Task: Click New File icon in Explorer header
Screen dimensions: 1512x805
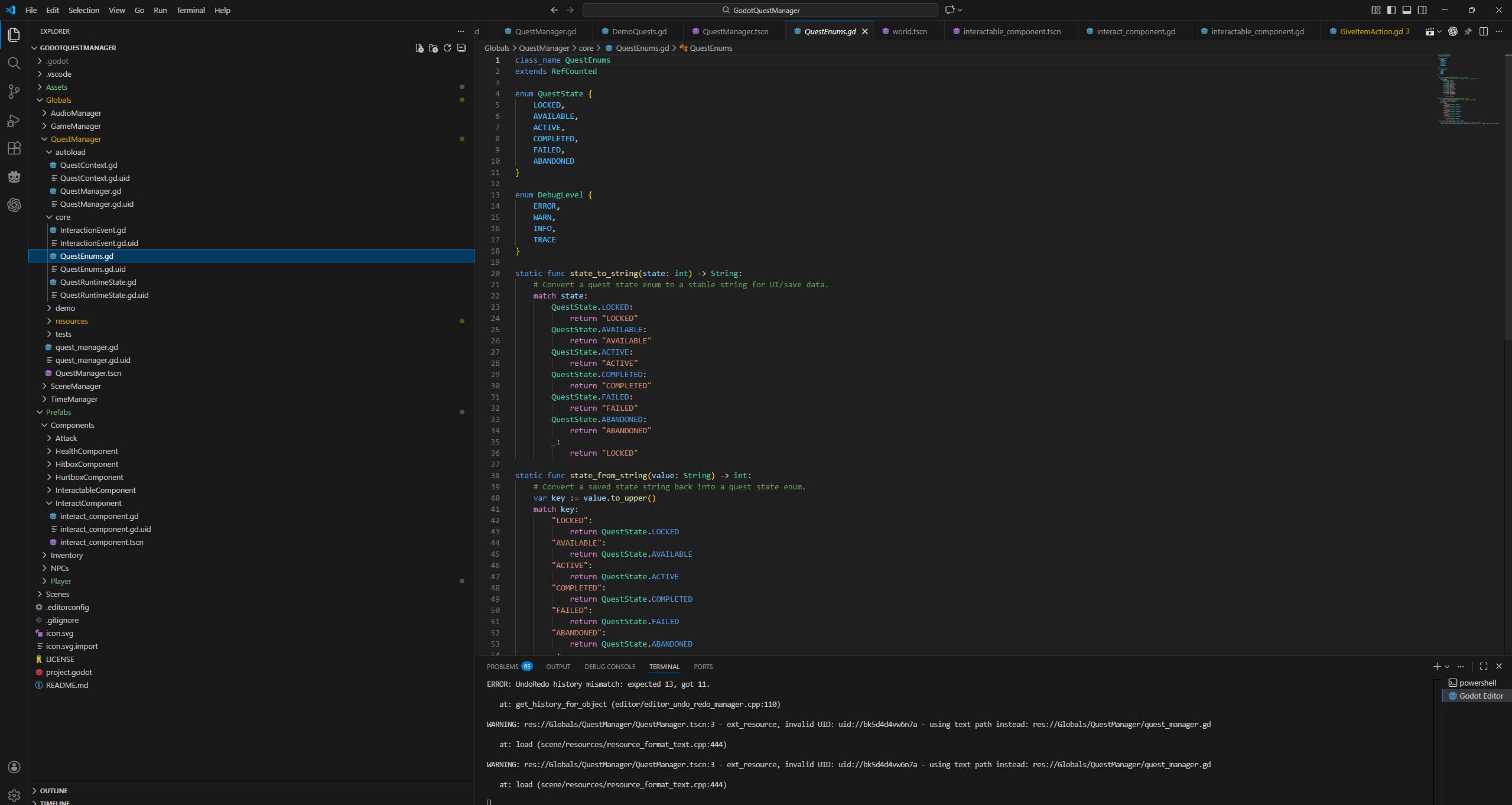Action: click(x=419, y=48)
